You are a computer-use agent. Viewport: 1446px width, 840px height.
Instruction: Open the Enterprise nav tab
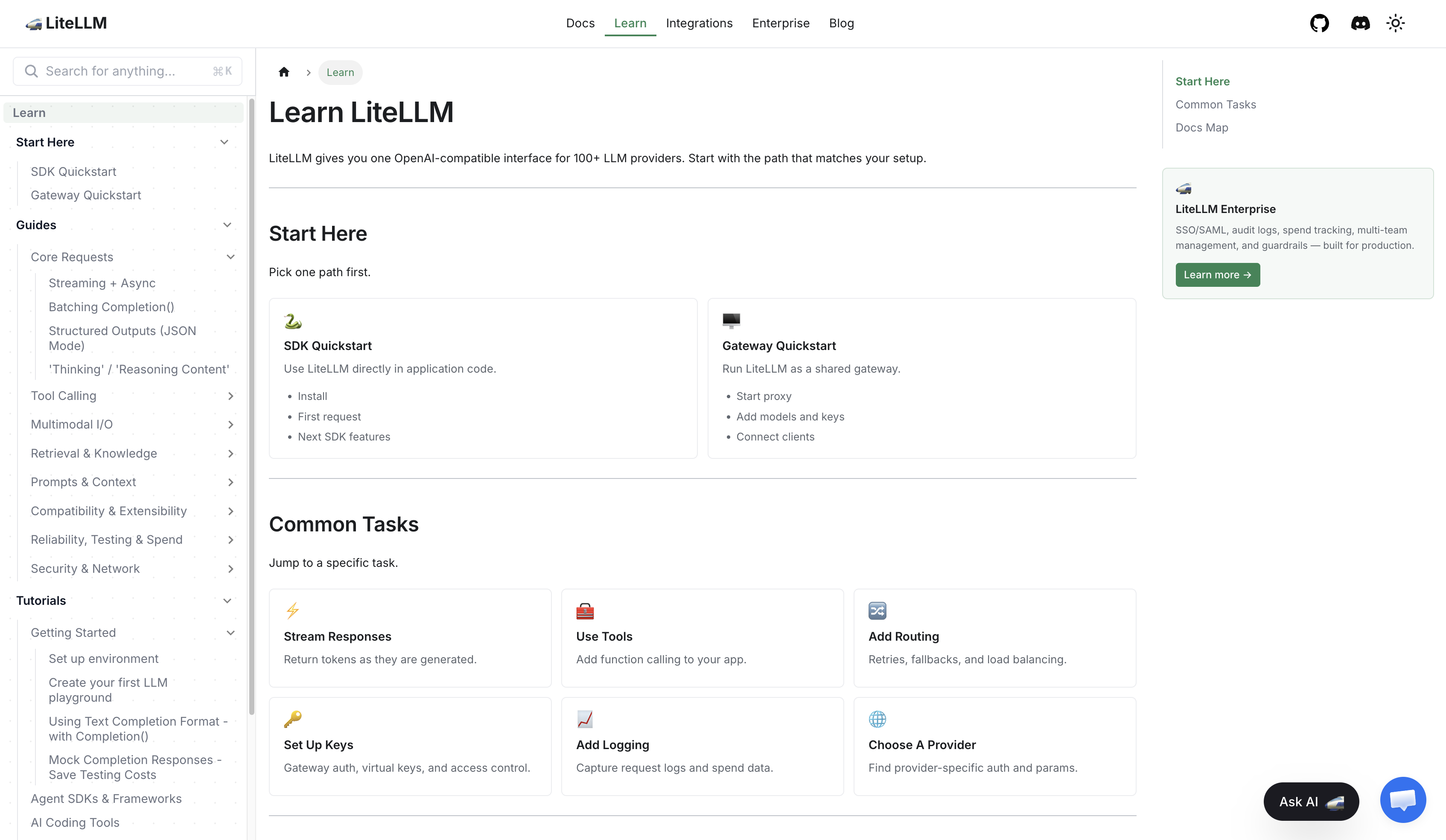click(x=780, y=23)
